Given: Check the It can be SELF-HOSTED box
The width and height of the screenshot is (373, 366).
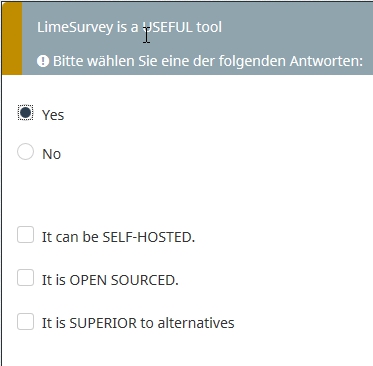Looking at the screenshot, I should 25,235.
